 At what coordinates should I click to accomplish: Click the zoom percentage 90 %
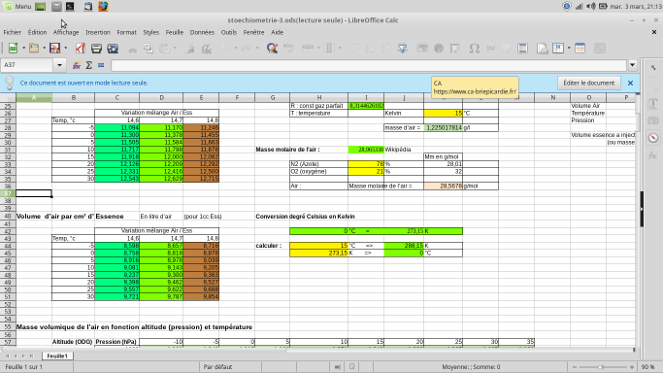[647, 367]
